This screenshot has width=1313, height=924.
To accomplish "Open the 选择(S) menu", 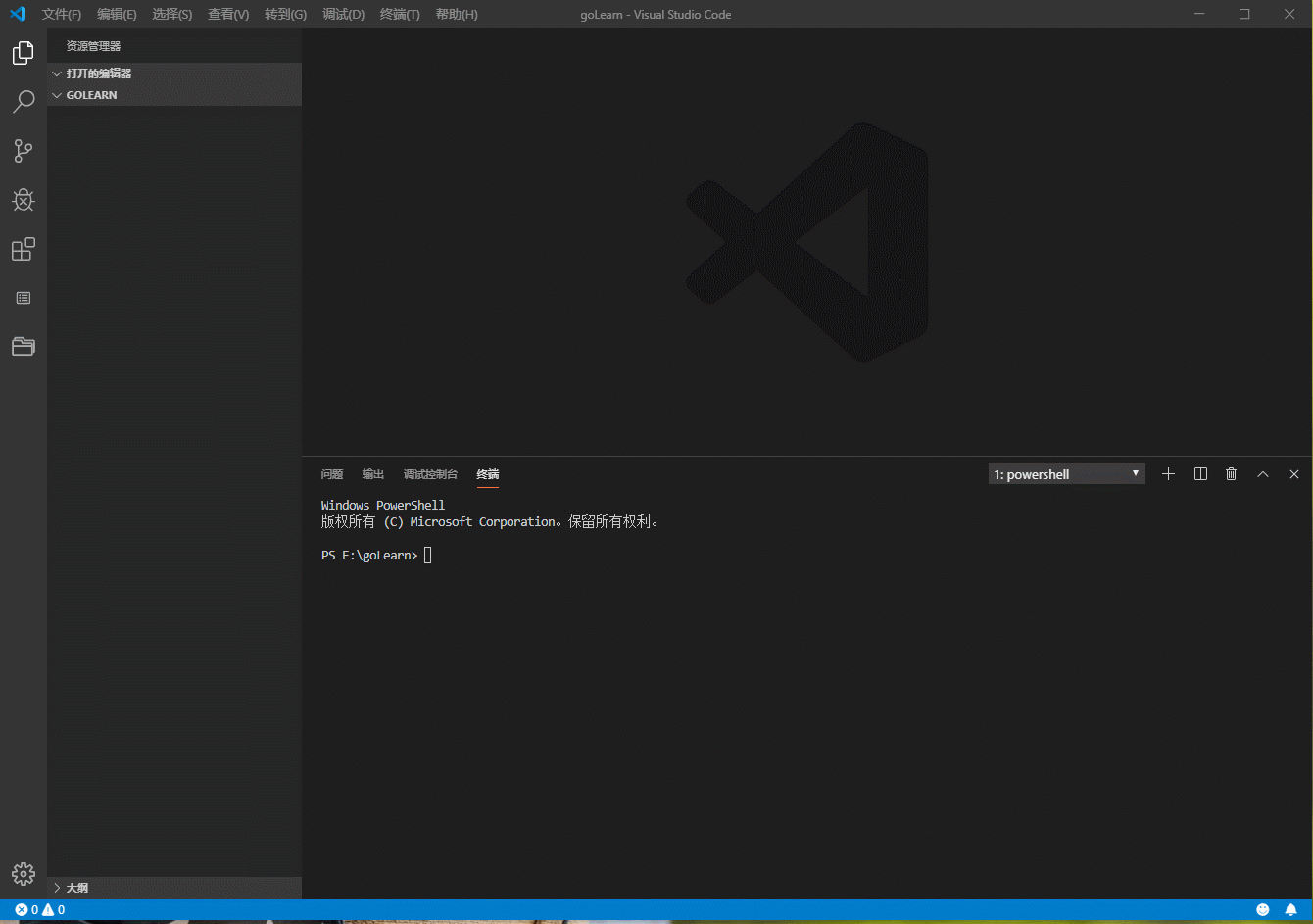I will click(172, 15).
